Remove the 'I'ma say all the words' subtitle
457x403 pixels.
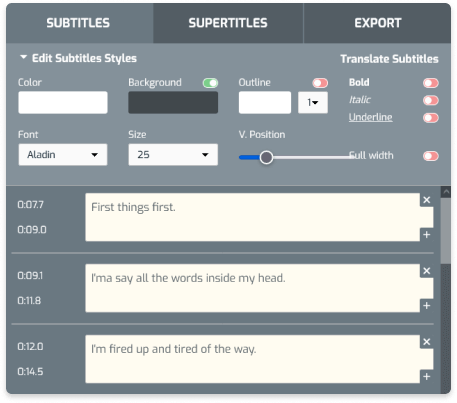point(426,271)
